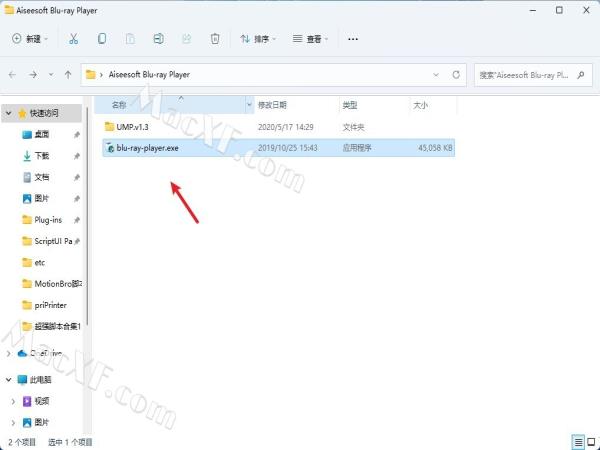
Task: Open the MotionBro folder in sidebar
Action: point(58,284)
